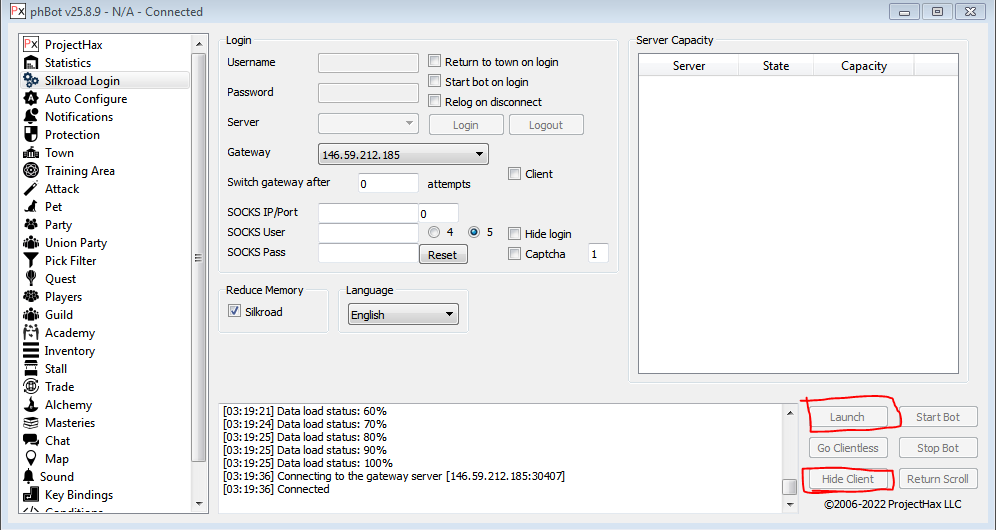Click the Statistics icon in sidebar
This screenshot has height=530, width=1004.
(x=31, y=63)
